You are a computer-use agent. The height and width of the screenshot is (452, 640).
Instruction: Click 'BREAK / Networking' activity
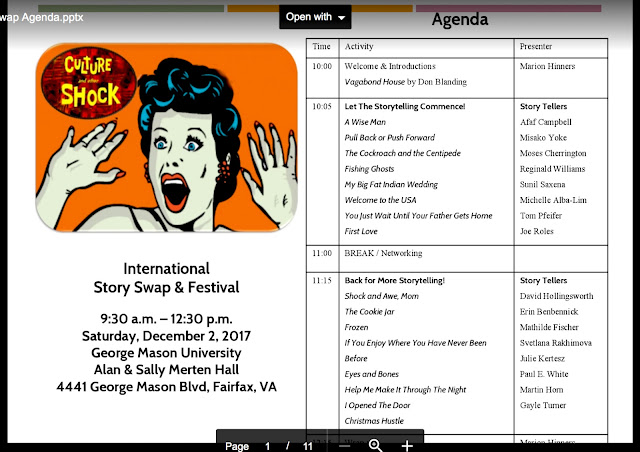tap(383, 253)
